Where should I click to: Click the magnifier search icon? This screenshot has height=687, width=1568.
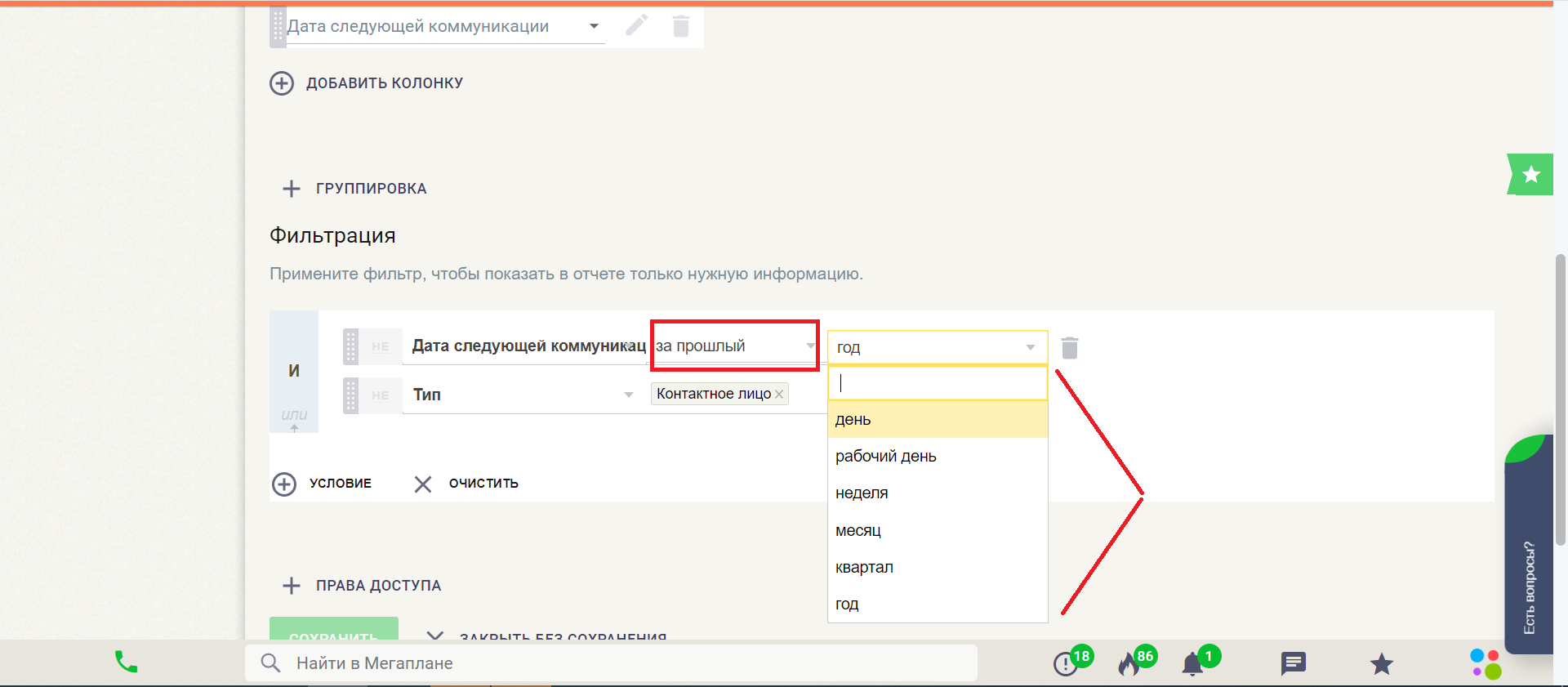point(270,662)
